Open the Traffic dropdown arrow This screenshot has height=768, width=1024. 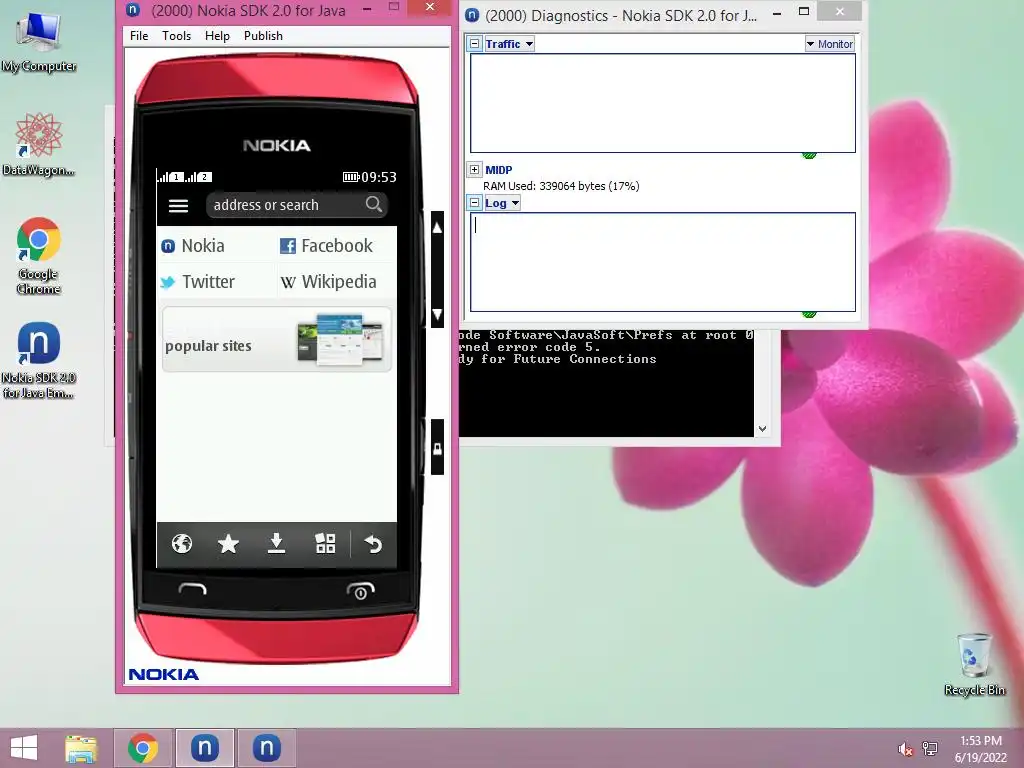530,44
